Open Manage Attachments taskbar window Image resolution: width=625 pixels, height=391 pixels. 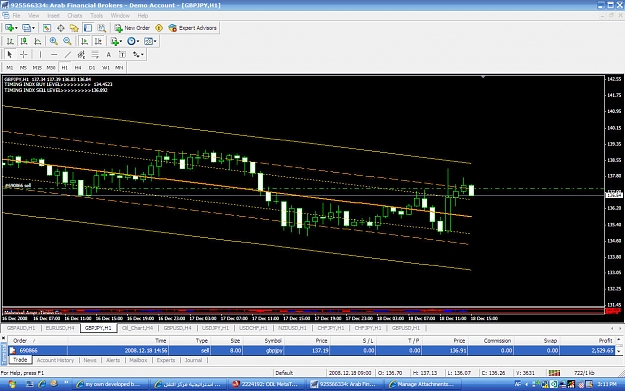[x=423, y=384]
